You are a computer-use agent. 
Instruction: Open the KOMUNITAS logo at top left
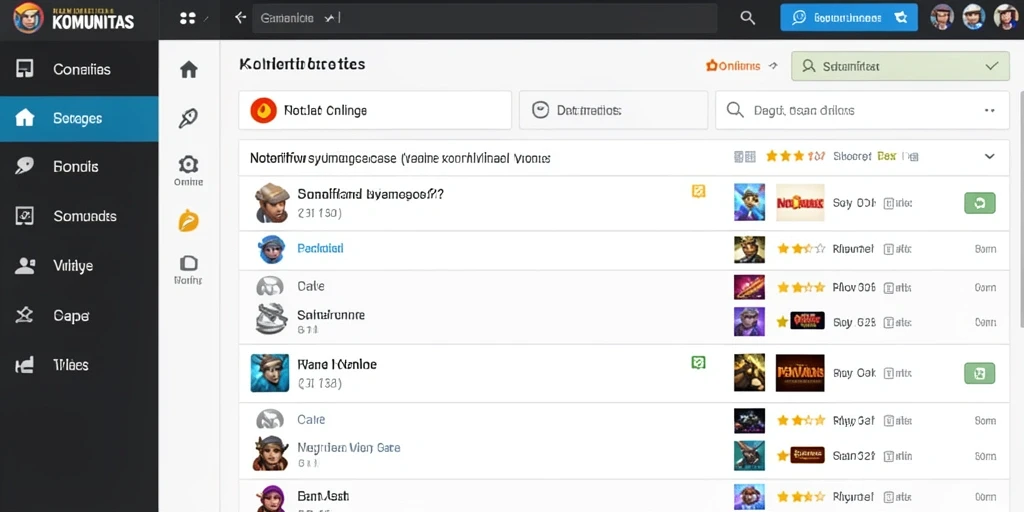(x=73, y=18)
